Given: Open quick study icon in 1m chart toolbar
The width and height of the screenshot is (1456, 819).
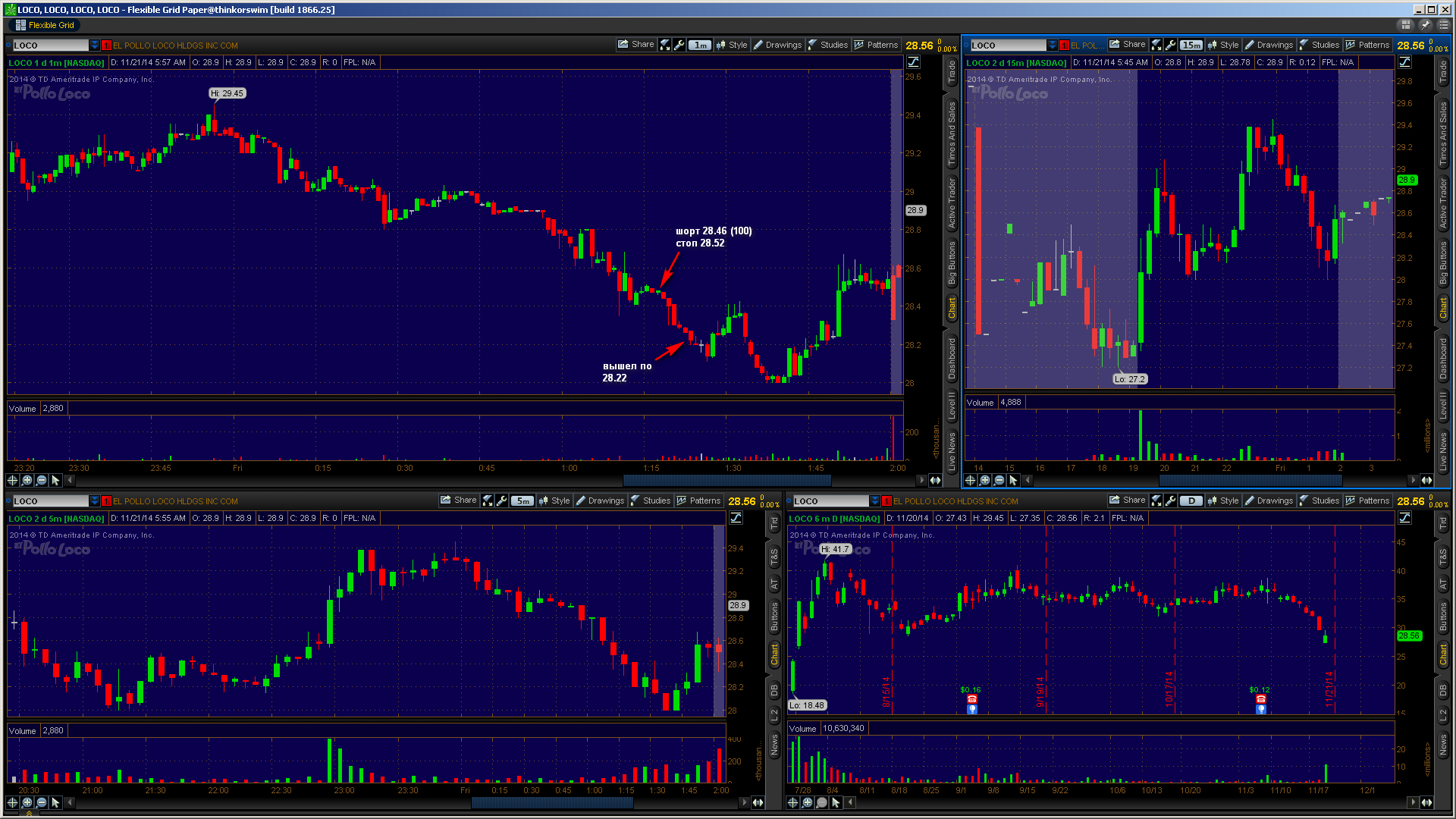Looking at the screenshot, I should (665, 45).
